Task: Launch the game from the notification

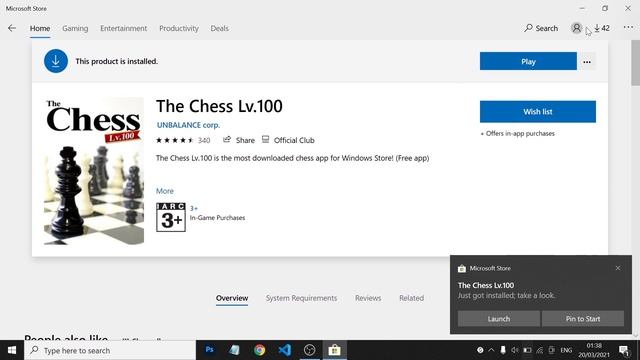Action: pyautogui.click(x=499, y=319)
